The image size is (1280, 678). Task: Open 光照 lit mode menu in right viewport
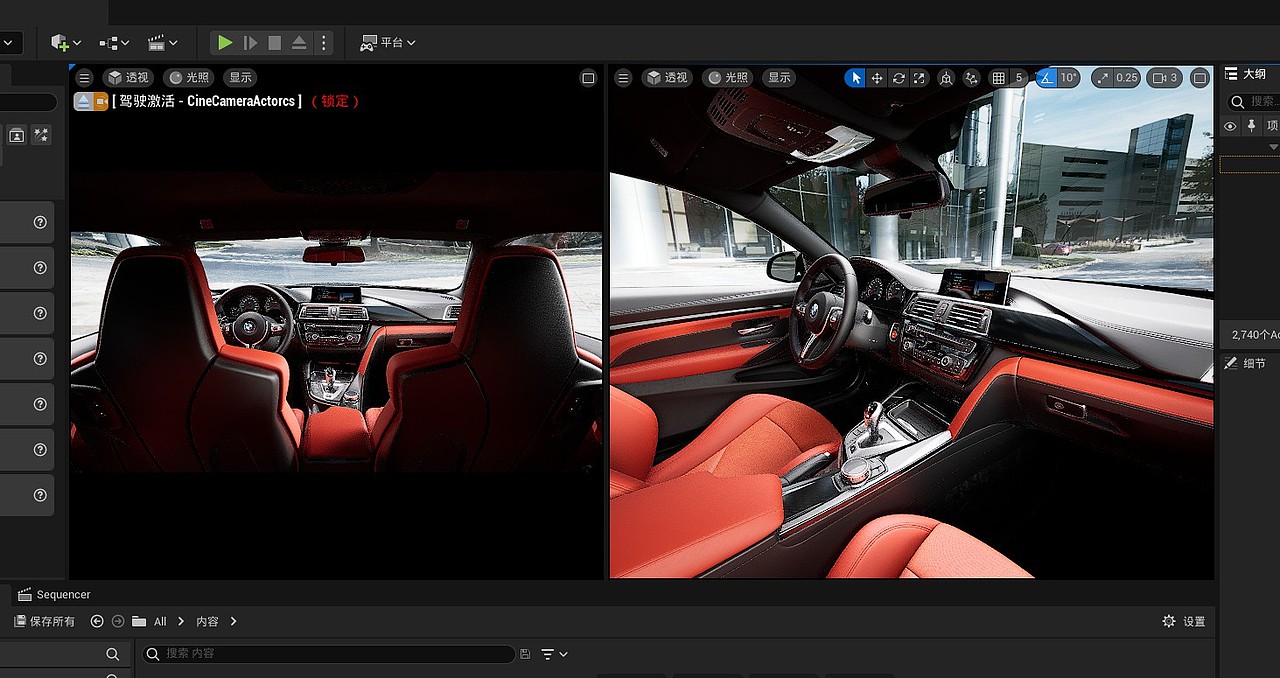coord(728,78)
